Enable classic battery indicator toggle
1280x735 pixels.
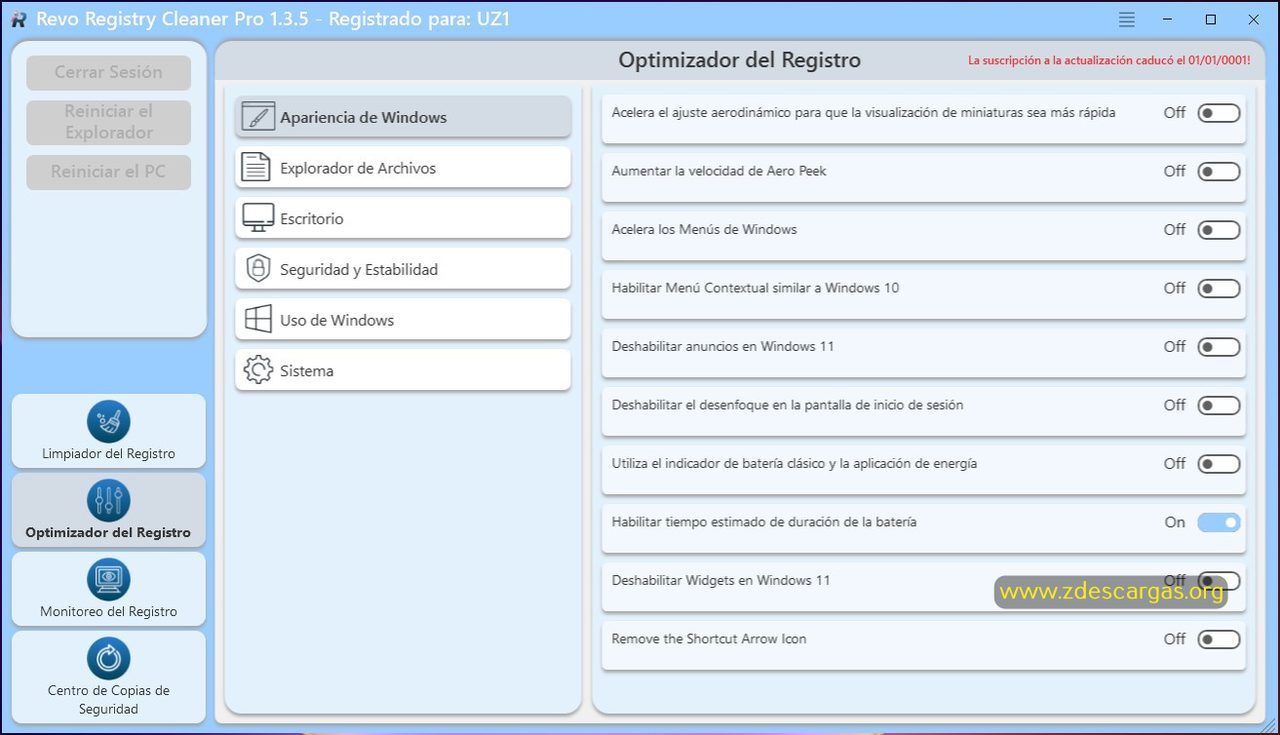pos(1219,464)
